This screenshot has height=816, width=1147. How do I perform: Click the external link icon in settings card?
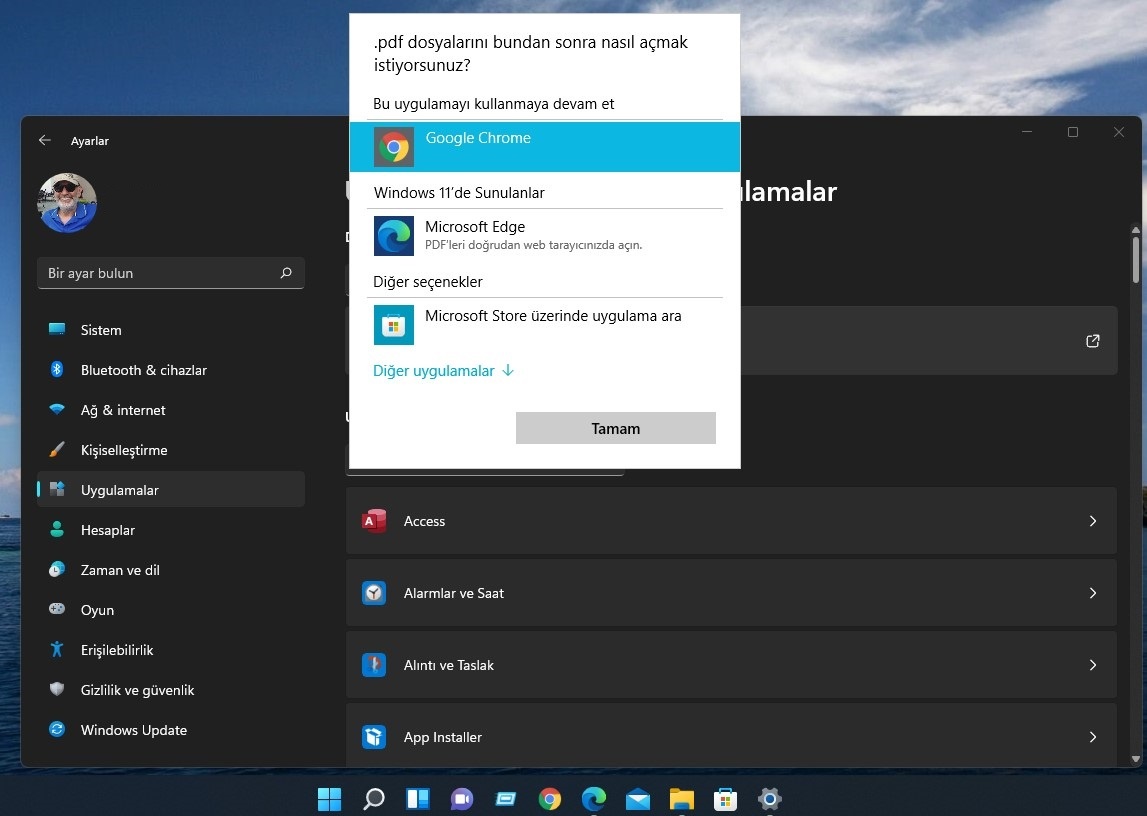(1093, 341)
